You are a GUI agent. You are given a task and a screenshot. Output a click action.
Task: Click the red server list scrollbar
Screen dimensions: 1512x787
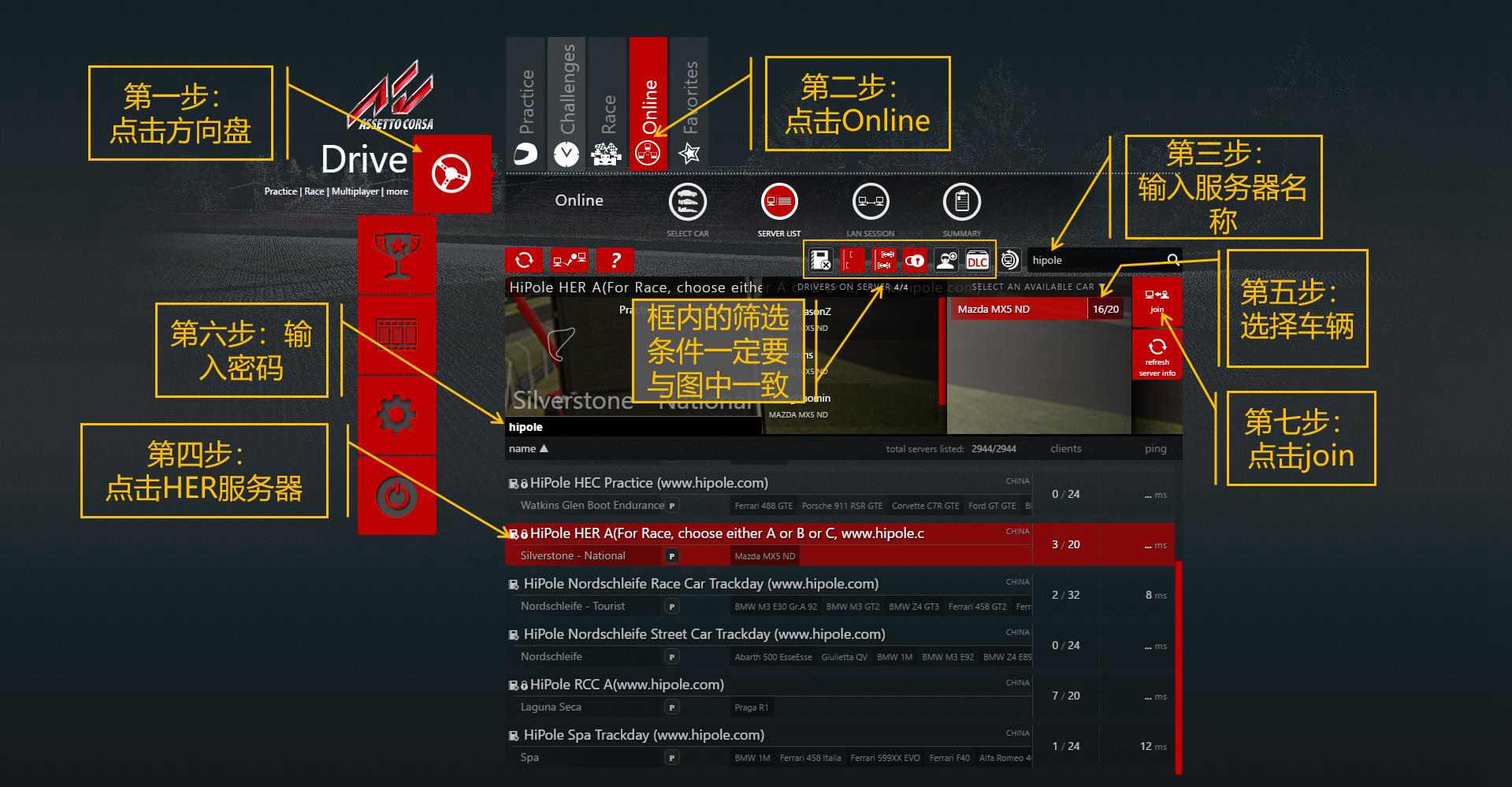point(1179,668)
